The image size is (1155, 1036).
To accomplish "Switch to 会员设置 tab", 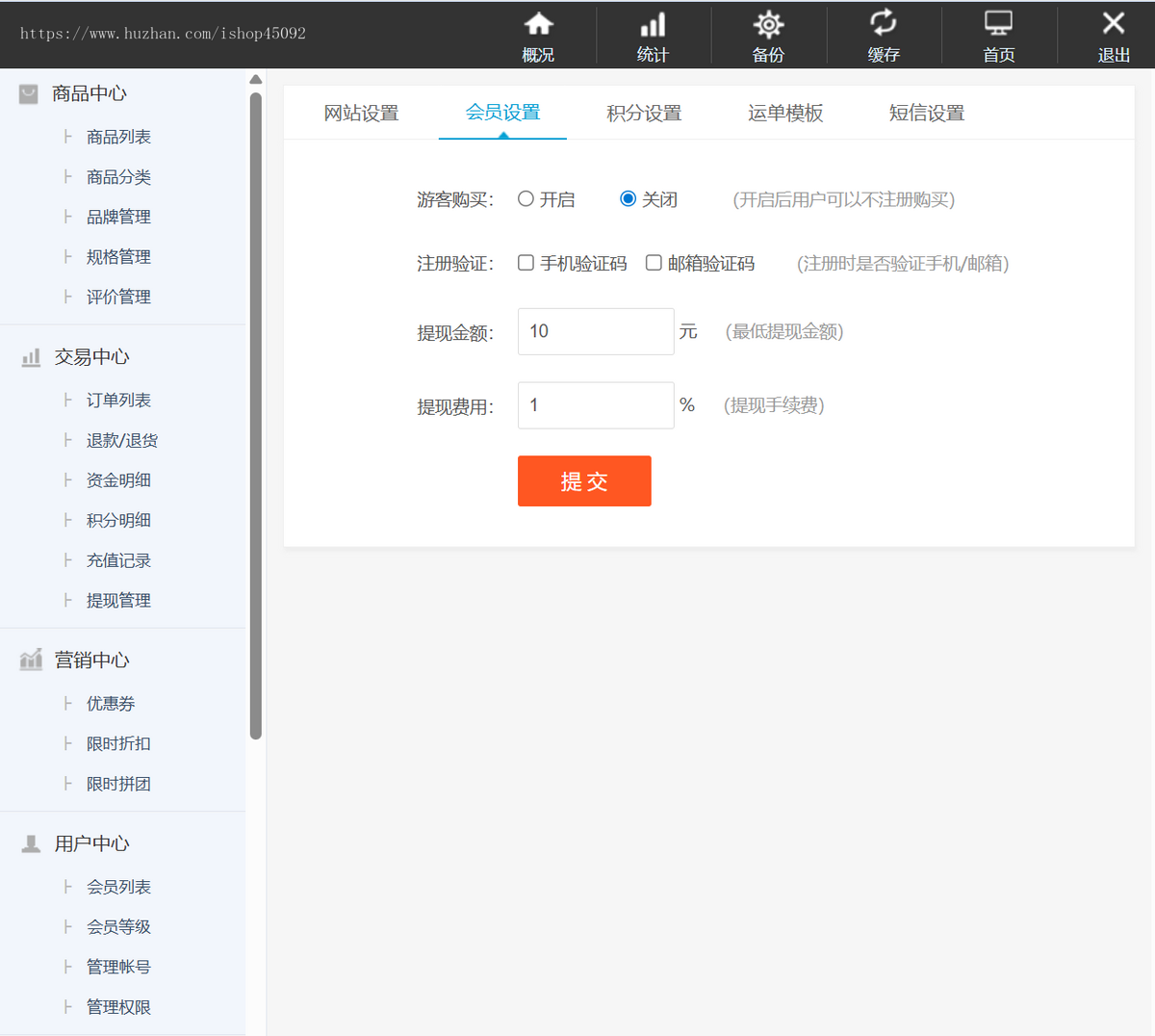I will (x=502, y=114).
